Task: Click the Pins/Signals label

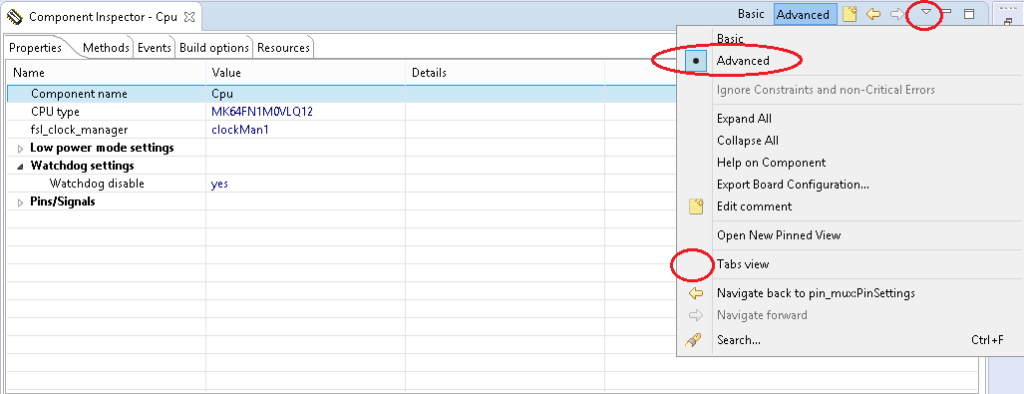Action: point(63,202)
